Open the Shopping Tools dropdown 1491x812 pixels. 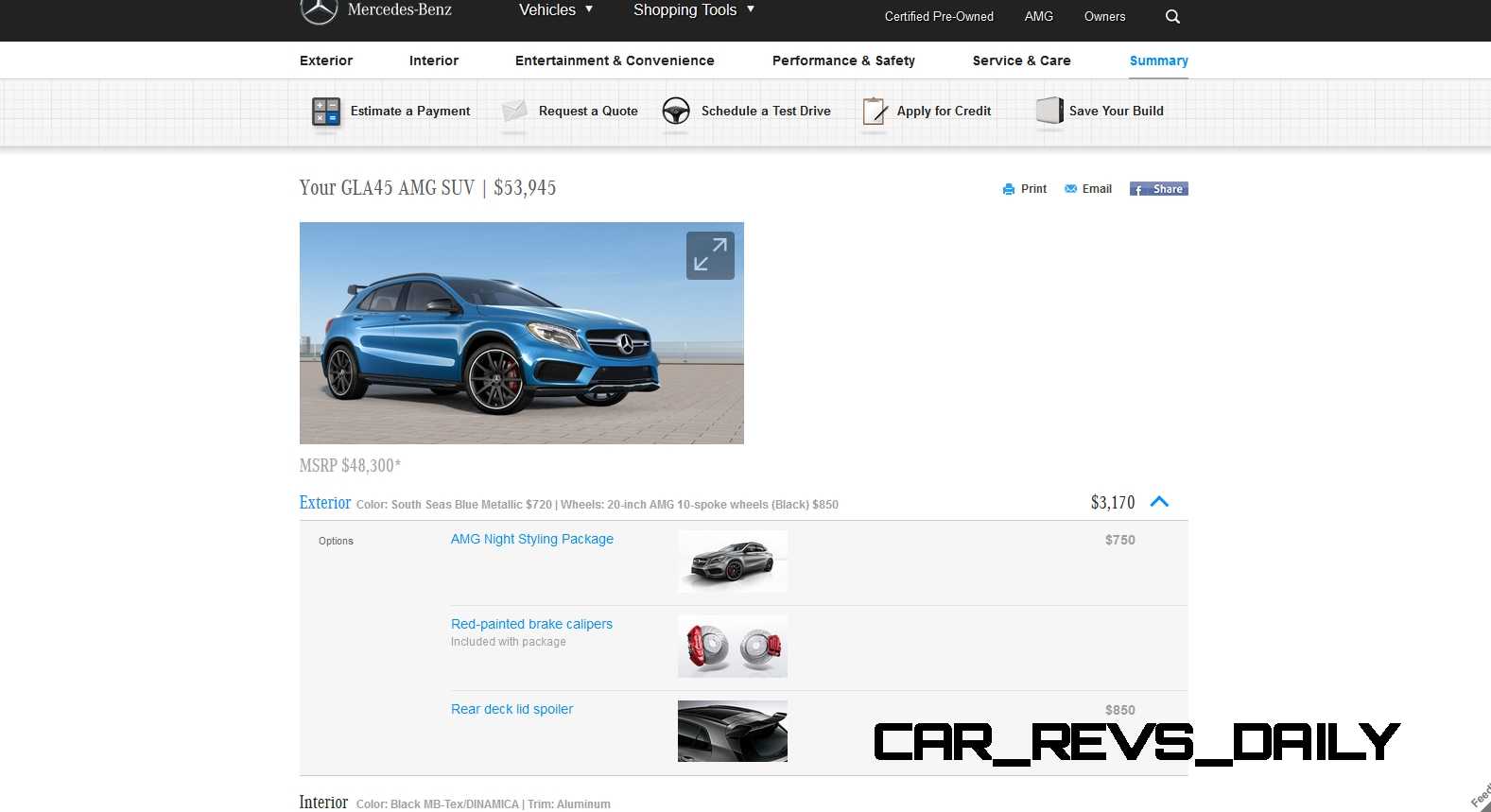pos(694,10)
